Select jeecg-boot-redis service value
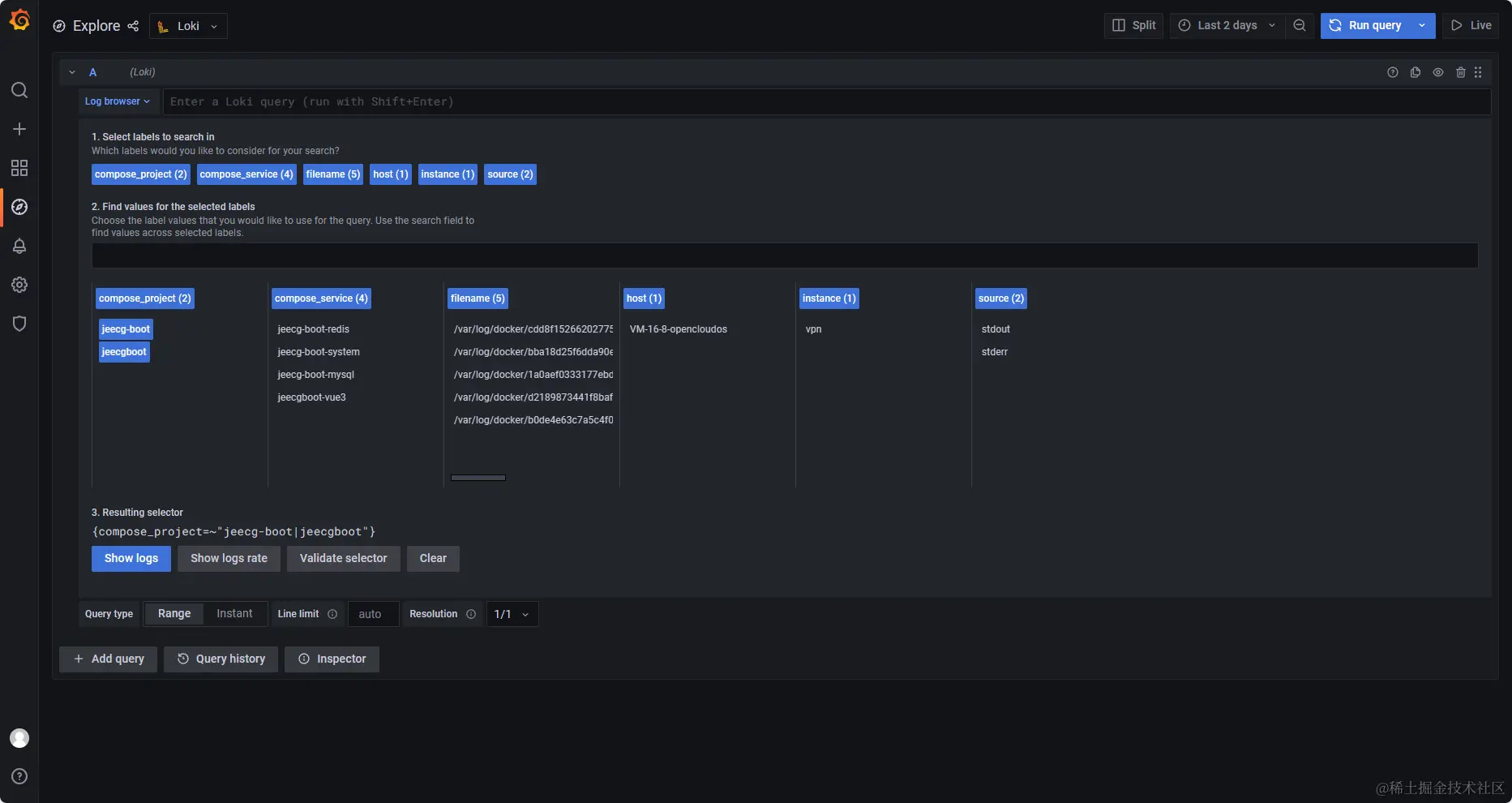The width and height of the screenshot is (1512, 803). click(314, 329)
